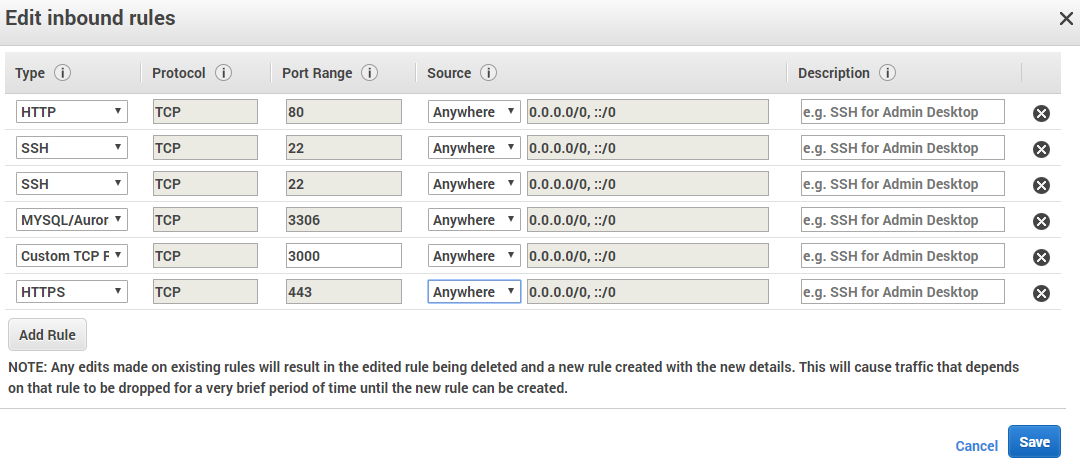Image resolution: width=1080 pixels, height=467 pixels.
Task: Expand MYSQL/Aurora type dropdown
Action: tap(72, 220)
